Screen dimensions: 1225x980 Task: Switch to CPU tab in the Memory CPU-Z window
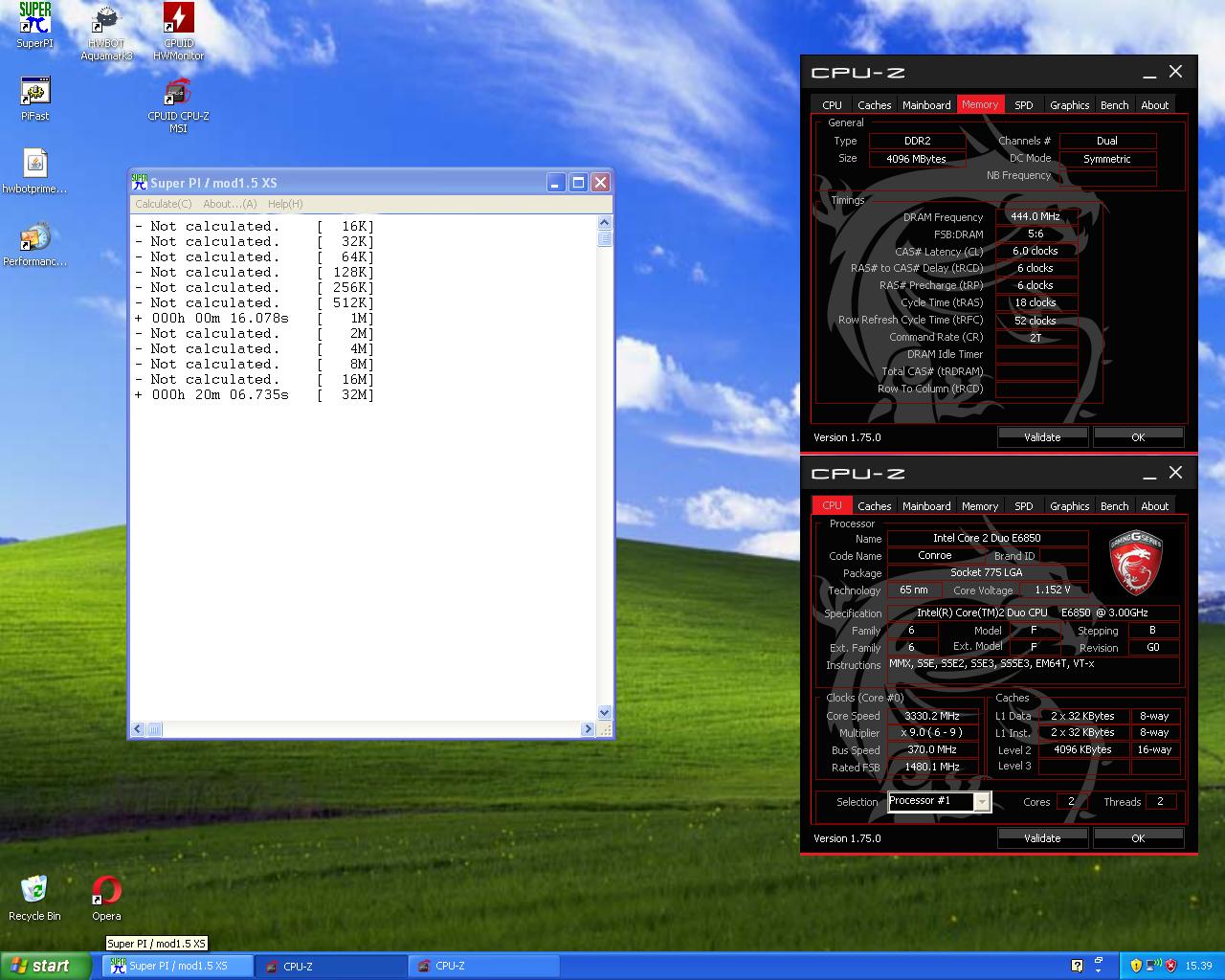[x=833, y=105]
